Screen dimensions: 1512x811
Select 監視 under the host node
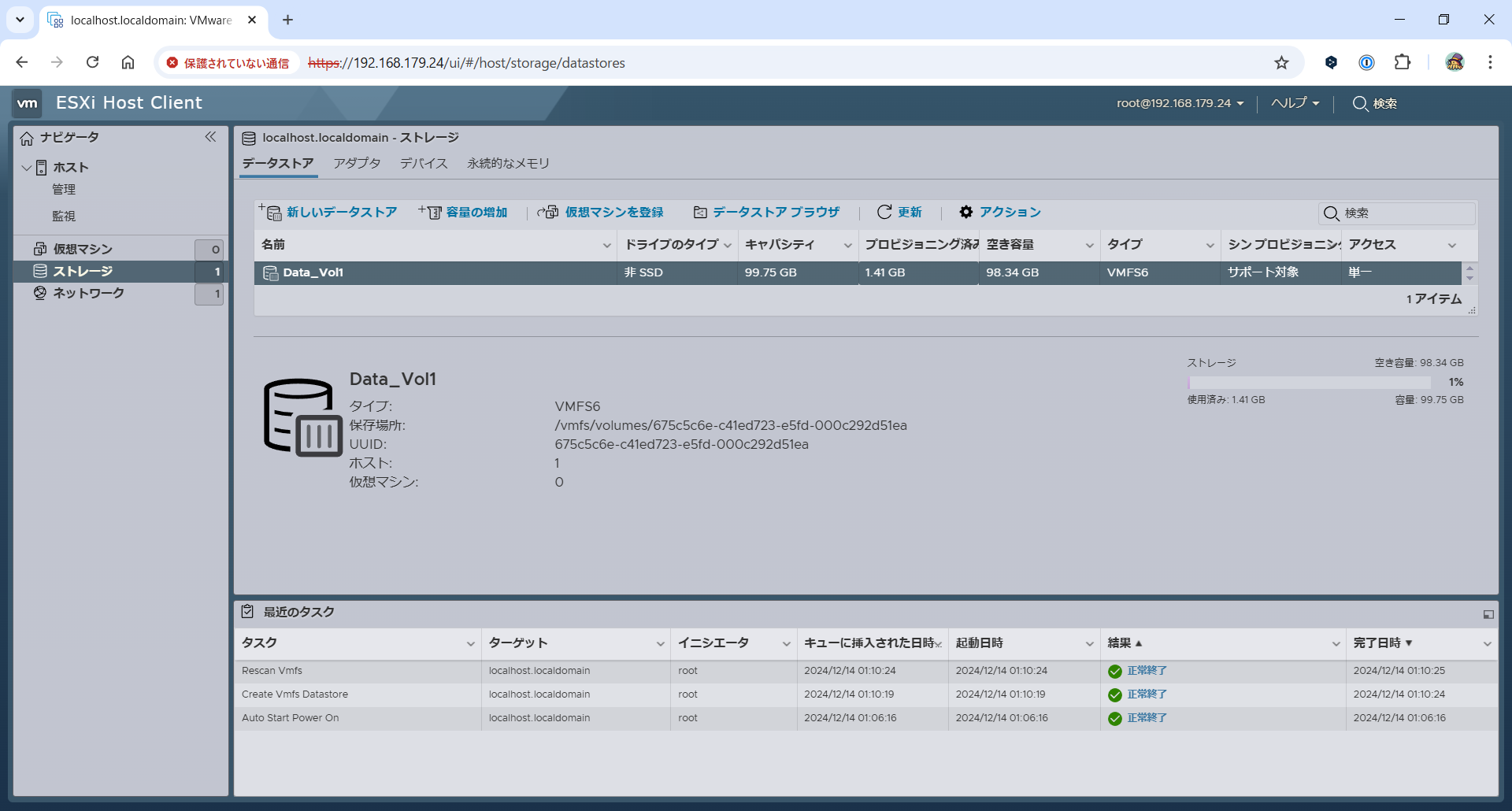pos(64,216)
